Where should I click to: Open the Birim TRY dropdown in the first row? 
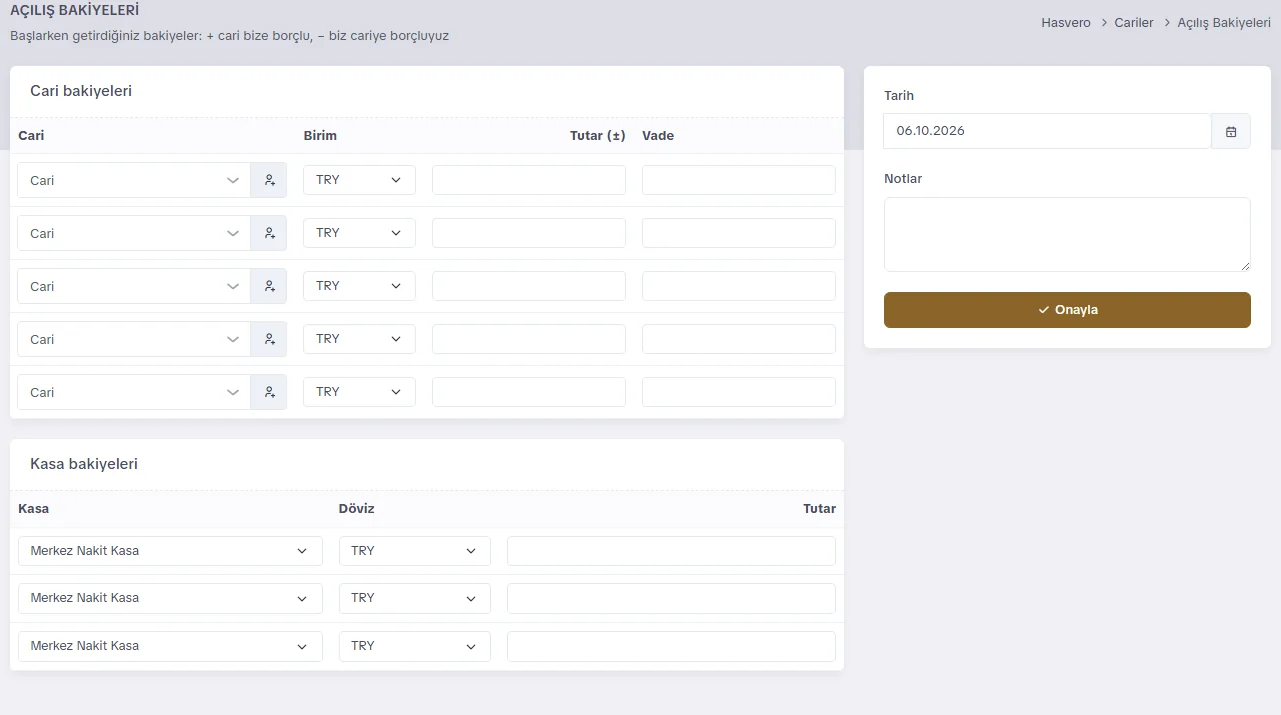coord(359,180)
